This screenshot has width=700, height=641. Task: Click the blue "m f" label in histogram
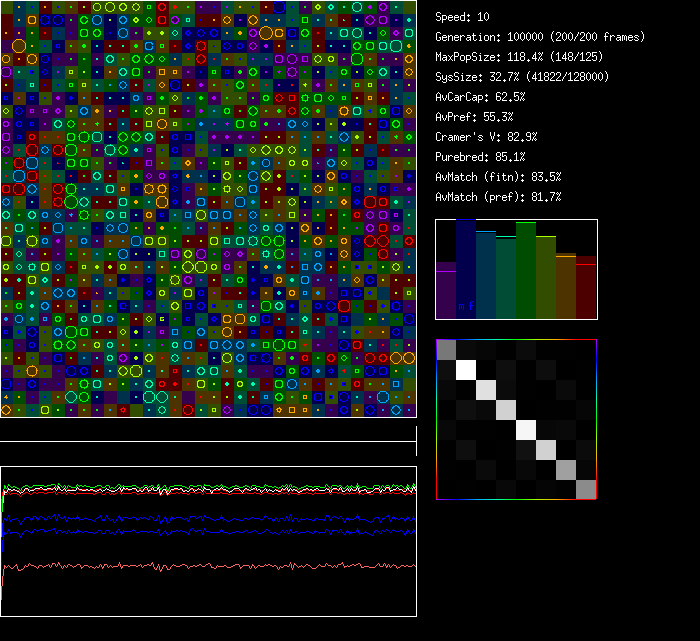pyautogui.click(x=465, y=306)
